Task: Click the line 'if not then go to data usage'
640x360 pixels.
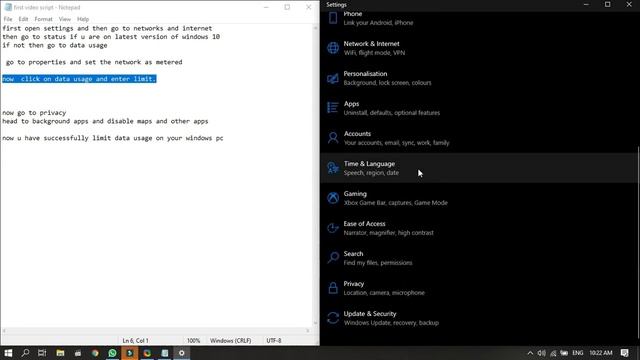Action: (x=55, y=45)
